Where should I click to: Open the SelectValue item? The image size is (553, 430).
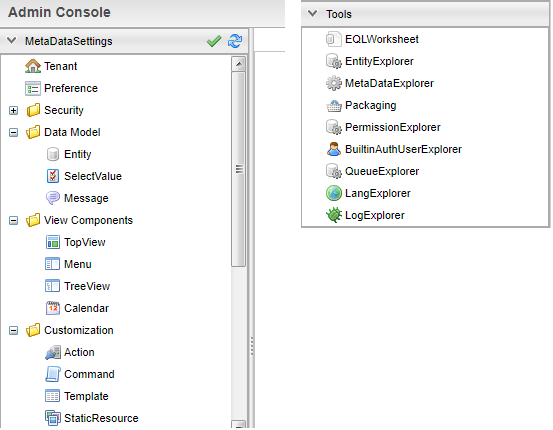(93, 176)
